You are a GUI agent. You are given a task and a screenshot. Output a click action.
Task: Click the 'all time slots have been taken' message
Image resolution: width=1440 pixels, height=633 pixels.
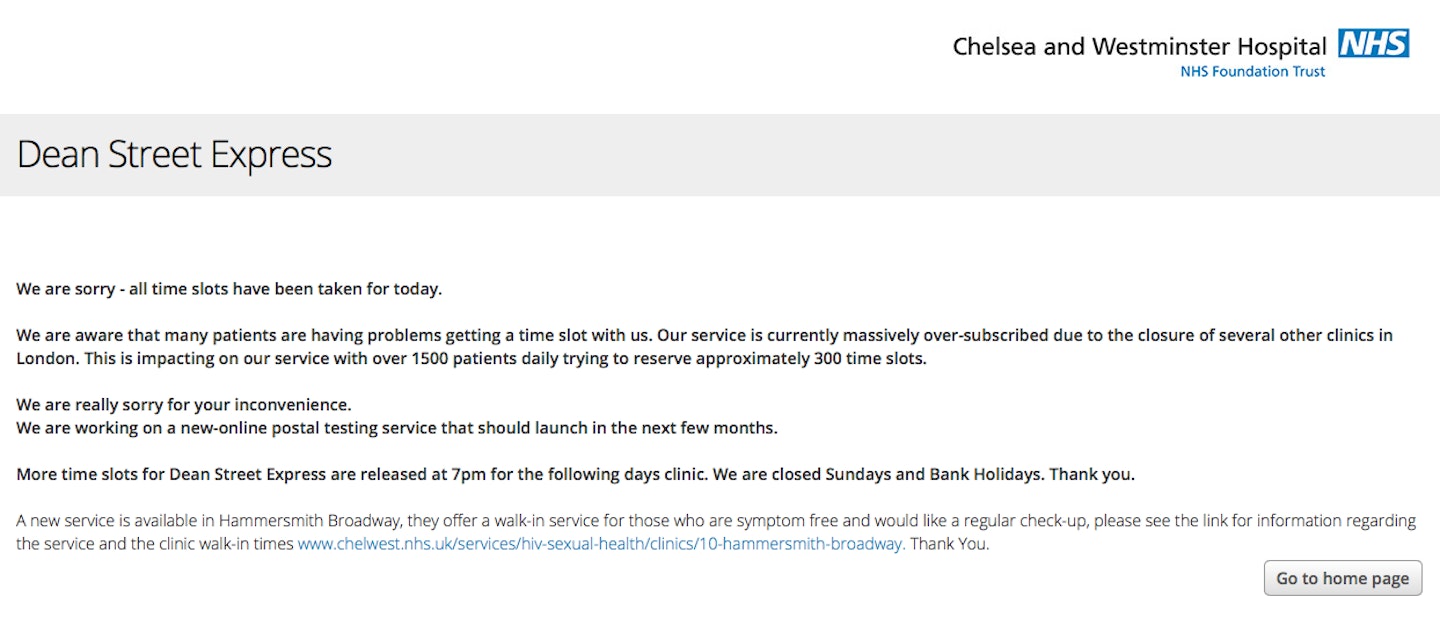(x=229, y=289)
